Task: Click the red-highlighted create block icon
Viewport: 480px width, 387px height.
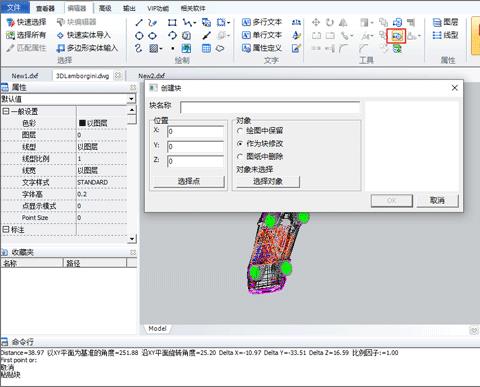Action: click(396, 36)
